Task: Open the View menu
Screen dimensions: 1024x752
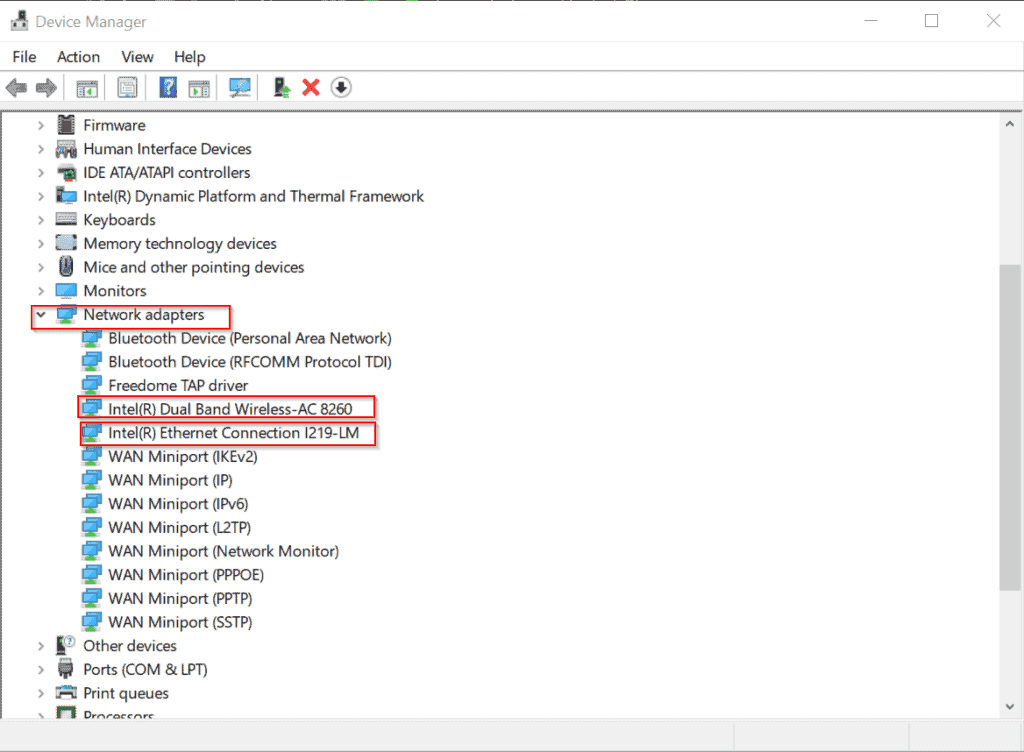Action: click(137, 57)
